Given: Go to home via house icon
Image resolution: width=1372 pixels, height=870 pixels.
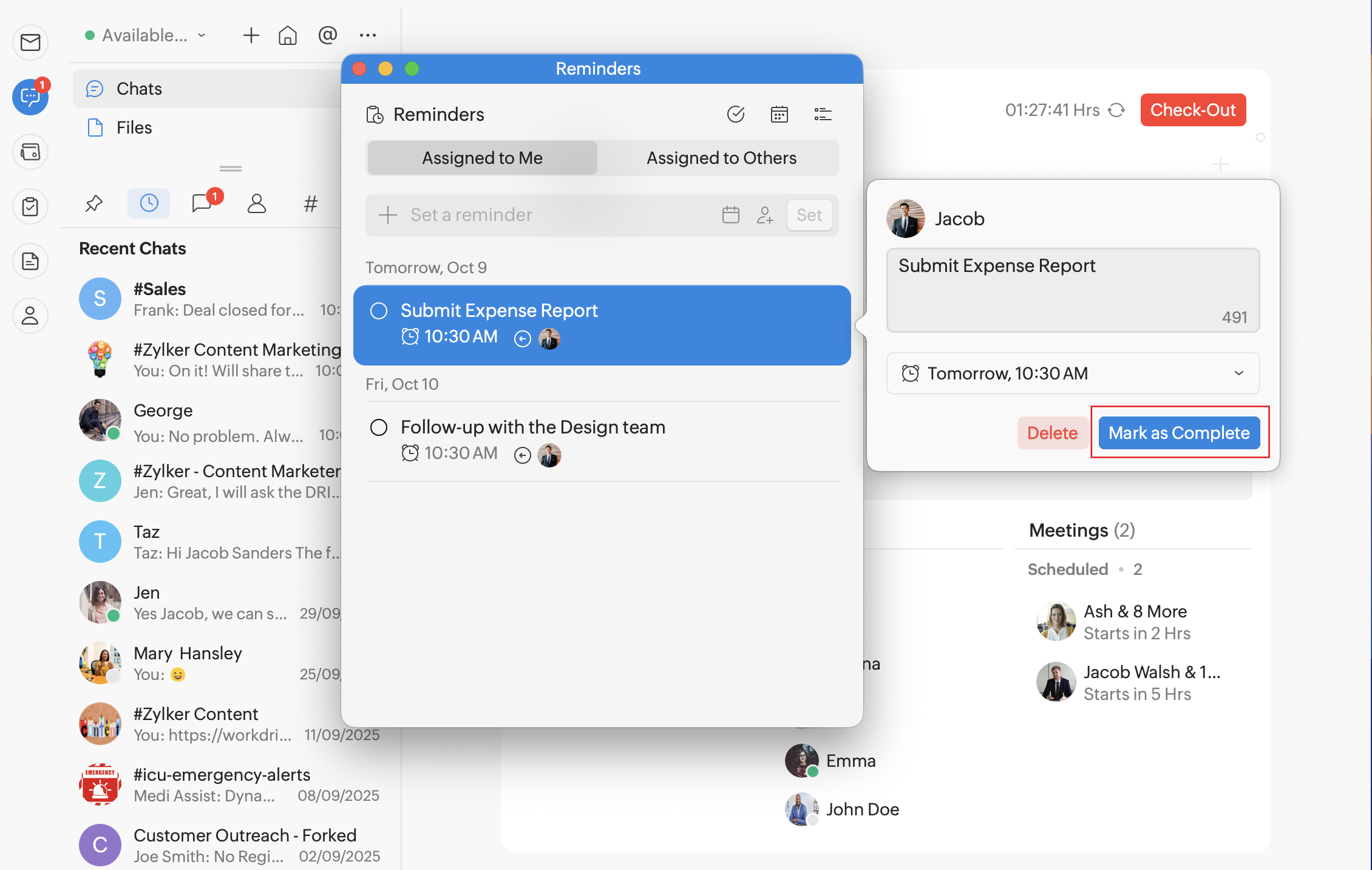Looking at the screenshot, I should tap(288, 35).
